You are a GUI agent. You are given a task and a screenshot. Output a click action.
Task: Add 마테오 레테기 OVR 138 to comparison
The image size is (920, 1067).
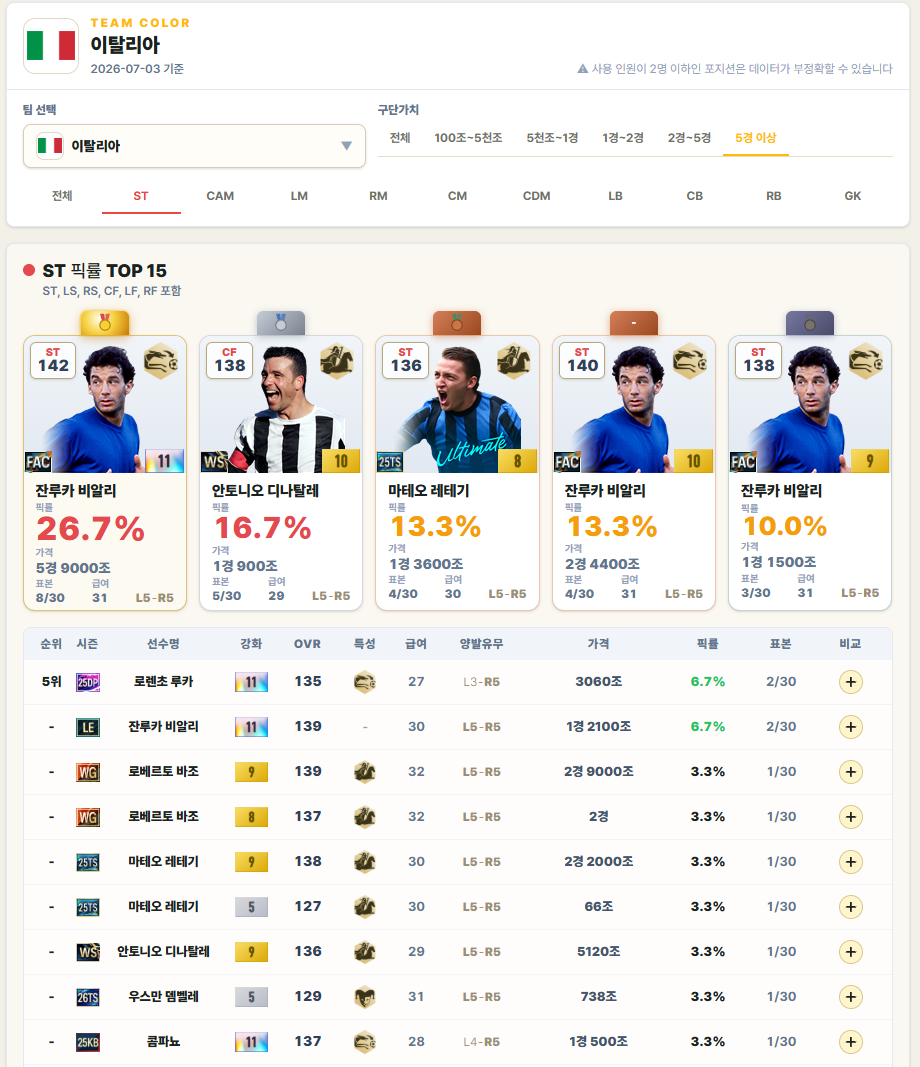[851, 861]
